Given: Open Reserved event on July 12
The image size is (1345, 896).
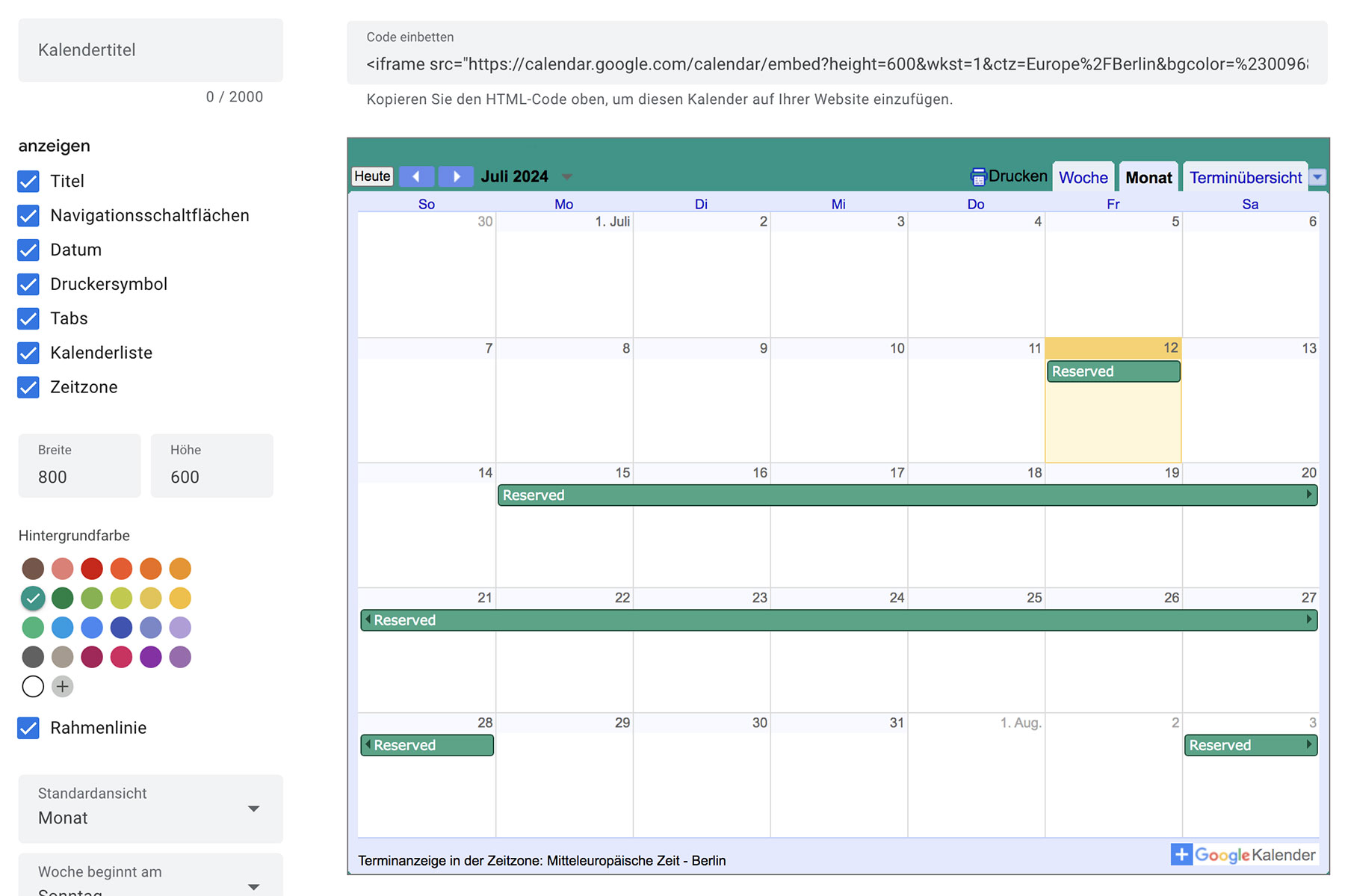Looking at the screenshot, I should coord(1113,371).
